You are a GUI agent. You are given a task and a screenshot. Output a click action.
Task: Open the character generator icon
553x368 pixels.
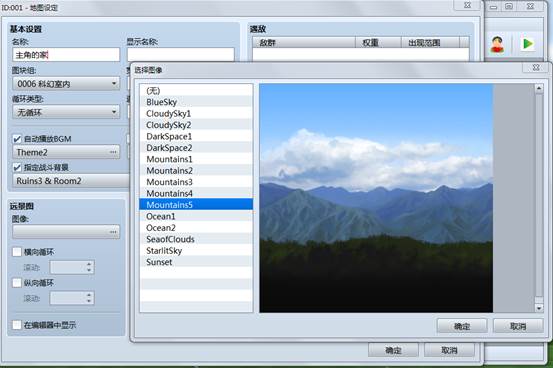497,44
